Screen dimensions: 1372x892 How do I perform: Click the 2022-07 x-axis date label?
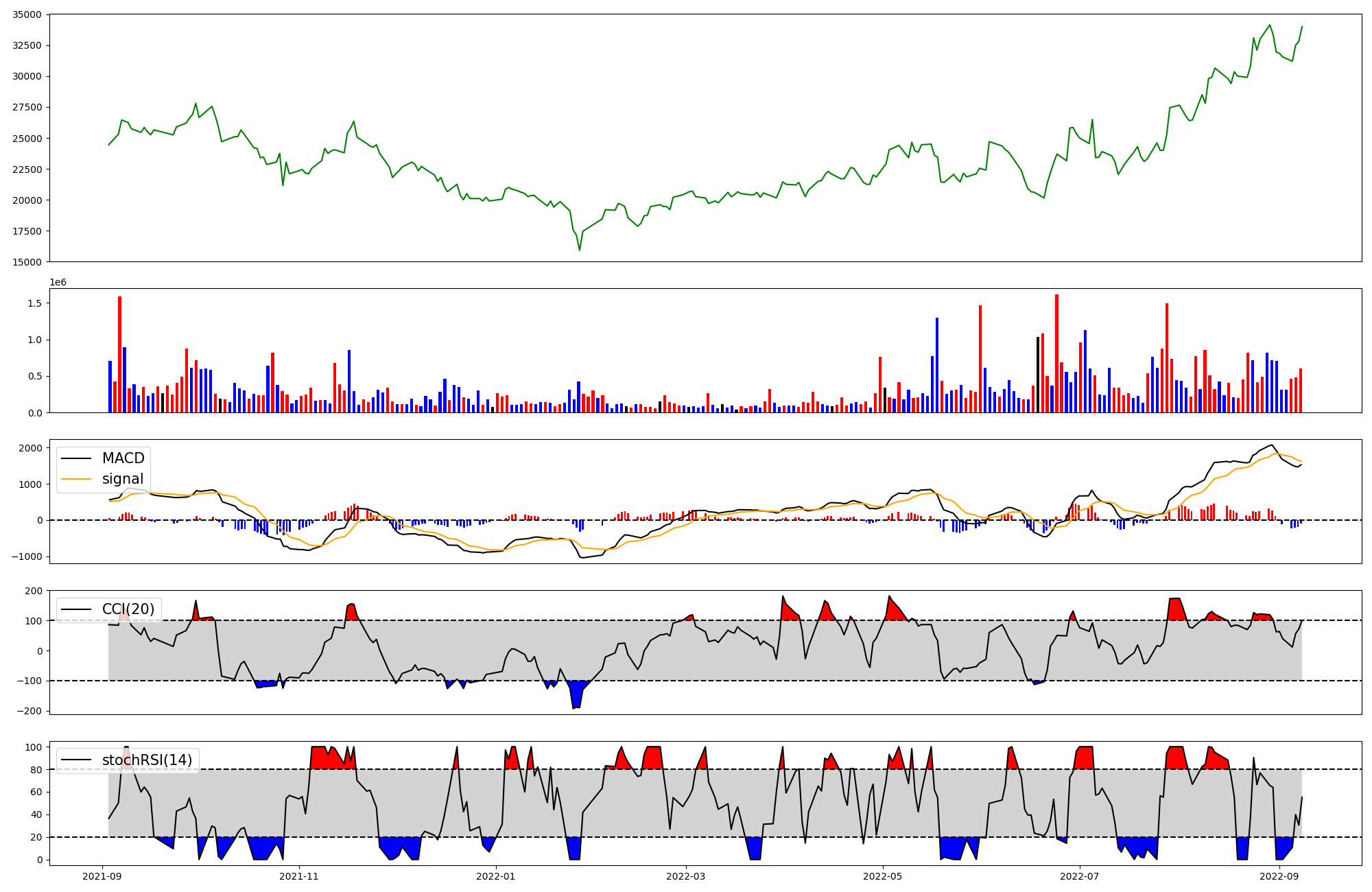point(1080,876)
